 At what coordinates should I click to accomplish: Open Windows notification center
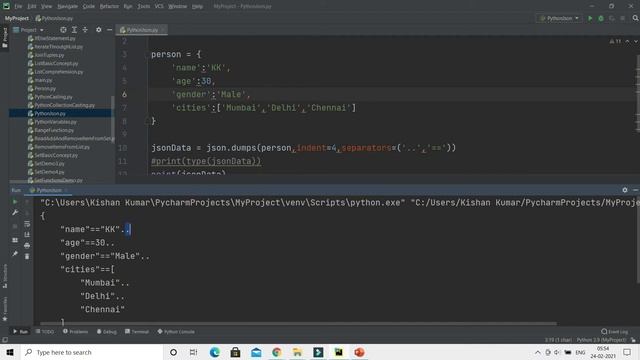627,352
